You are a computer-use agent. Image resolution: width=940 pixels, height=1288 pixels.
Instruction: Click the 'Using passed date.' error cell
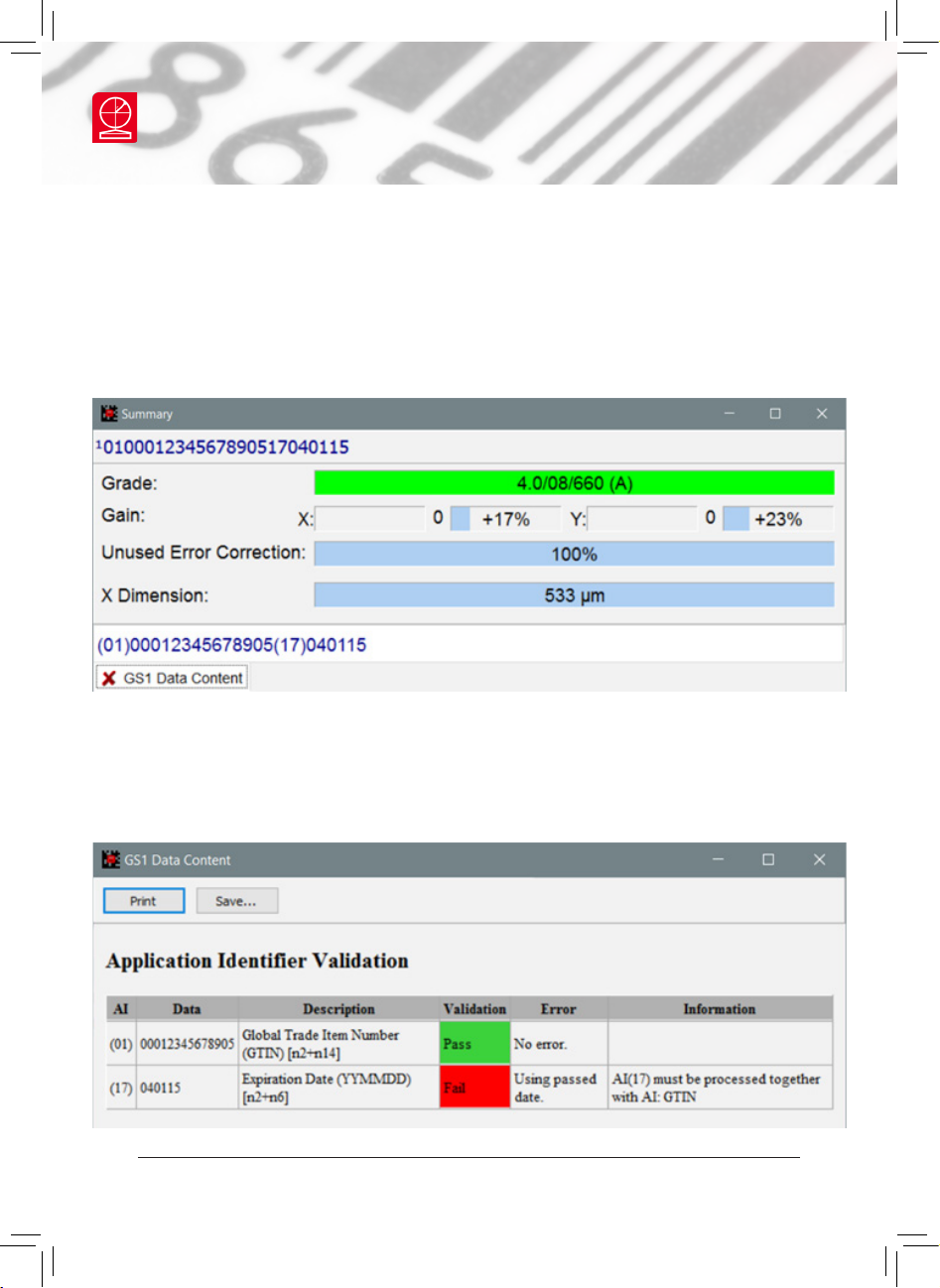(x=559, y=1088)
